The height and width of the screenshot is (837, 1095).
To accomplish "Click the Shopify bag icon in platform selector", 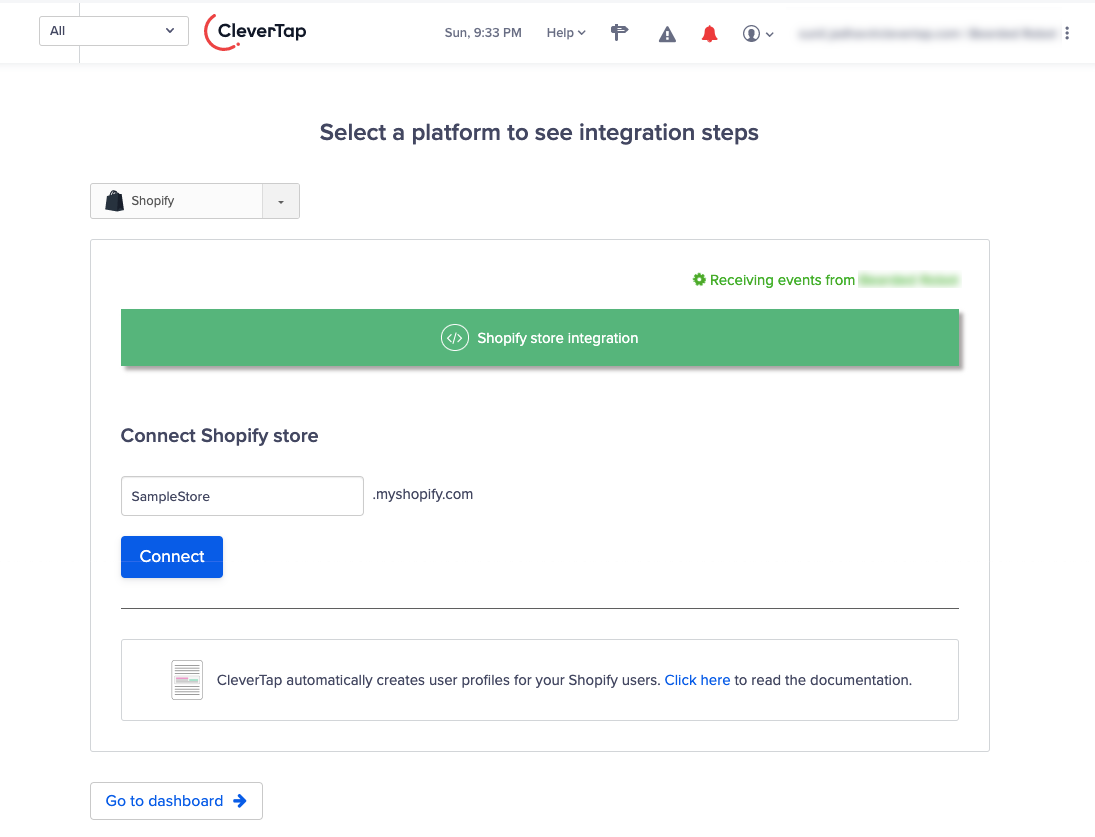I will (115, 201).
